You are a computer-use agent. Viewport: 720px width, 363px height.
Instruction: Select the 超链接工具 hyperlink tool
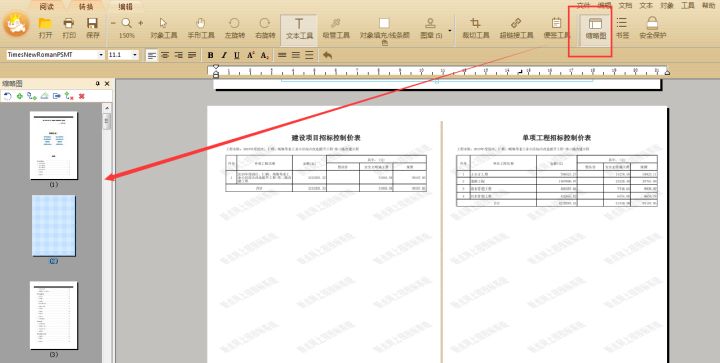pyautogui.click(x=516, y=28)
